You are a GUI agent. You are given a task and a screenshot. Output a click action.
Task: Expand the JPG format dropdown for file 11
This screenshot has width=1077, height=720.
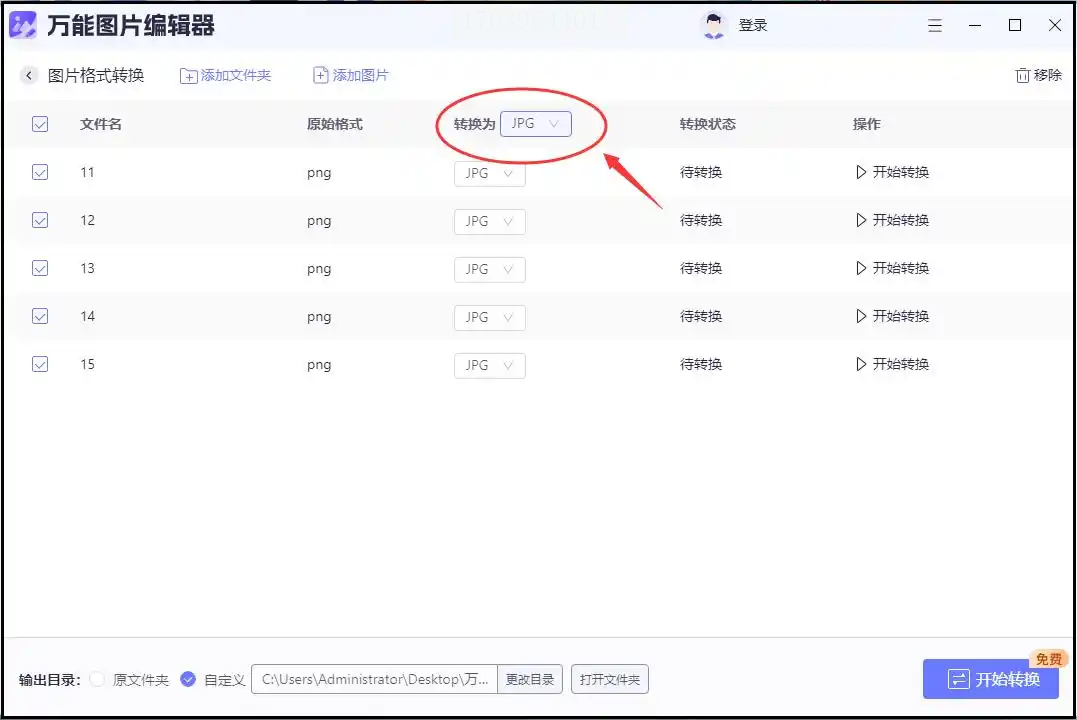point(490,174)
